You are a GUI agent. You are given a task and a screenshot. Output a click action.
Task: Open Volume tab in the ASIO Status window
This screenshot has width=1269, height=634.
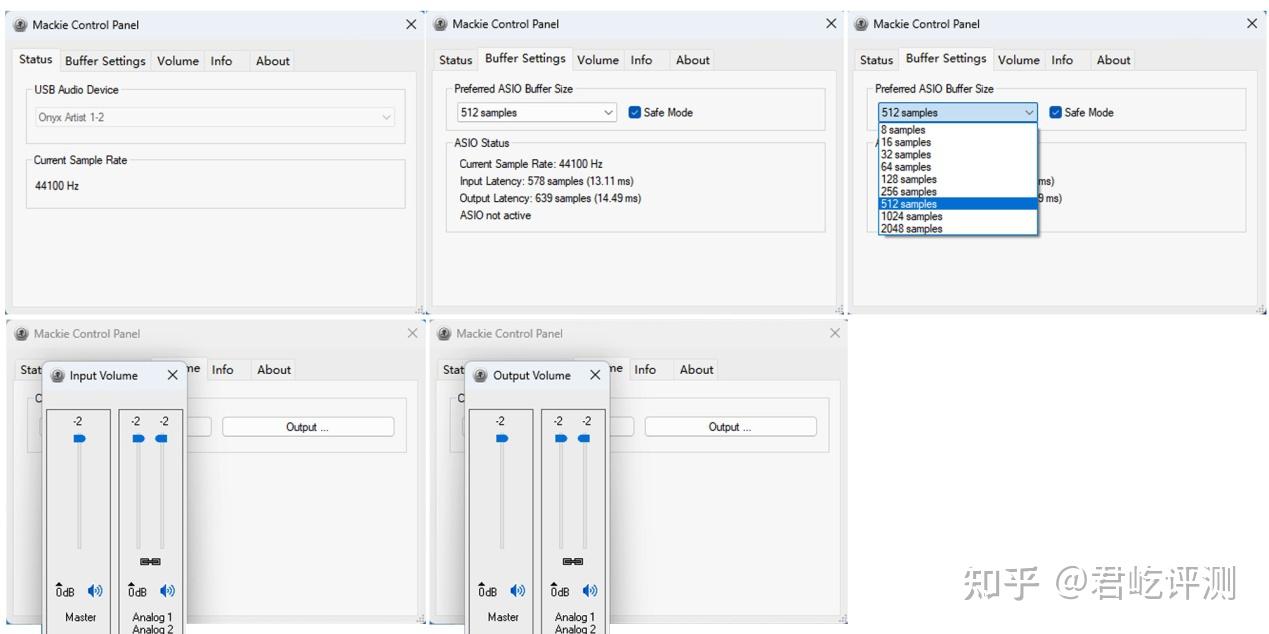click(598, 60)
